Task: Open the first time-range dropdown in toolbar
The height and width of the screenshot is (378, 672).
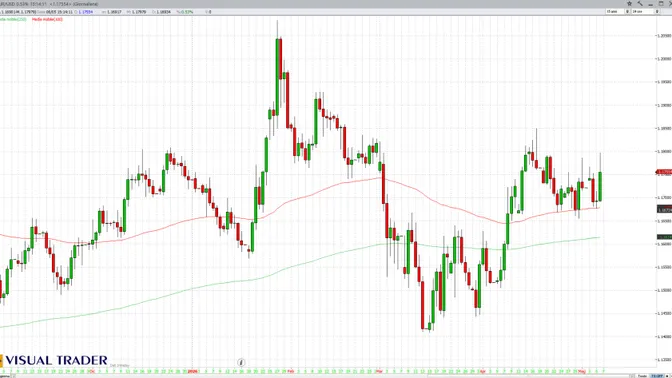Action: coord(627,12)
